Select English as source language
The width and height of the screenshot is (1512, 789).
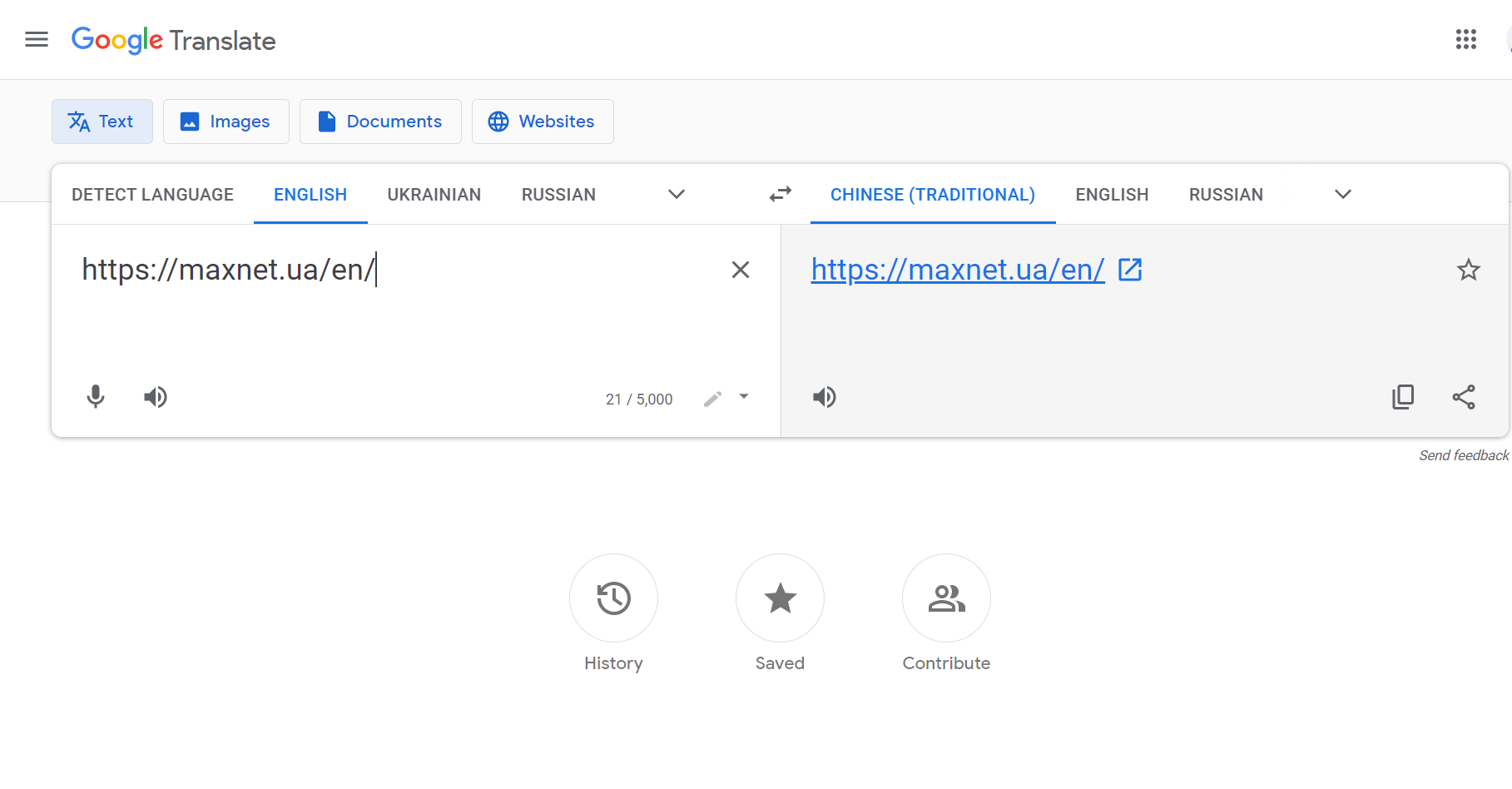coord(310,195)
